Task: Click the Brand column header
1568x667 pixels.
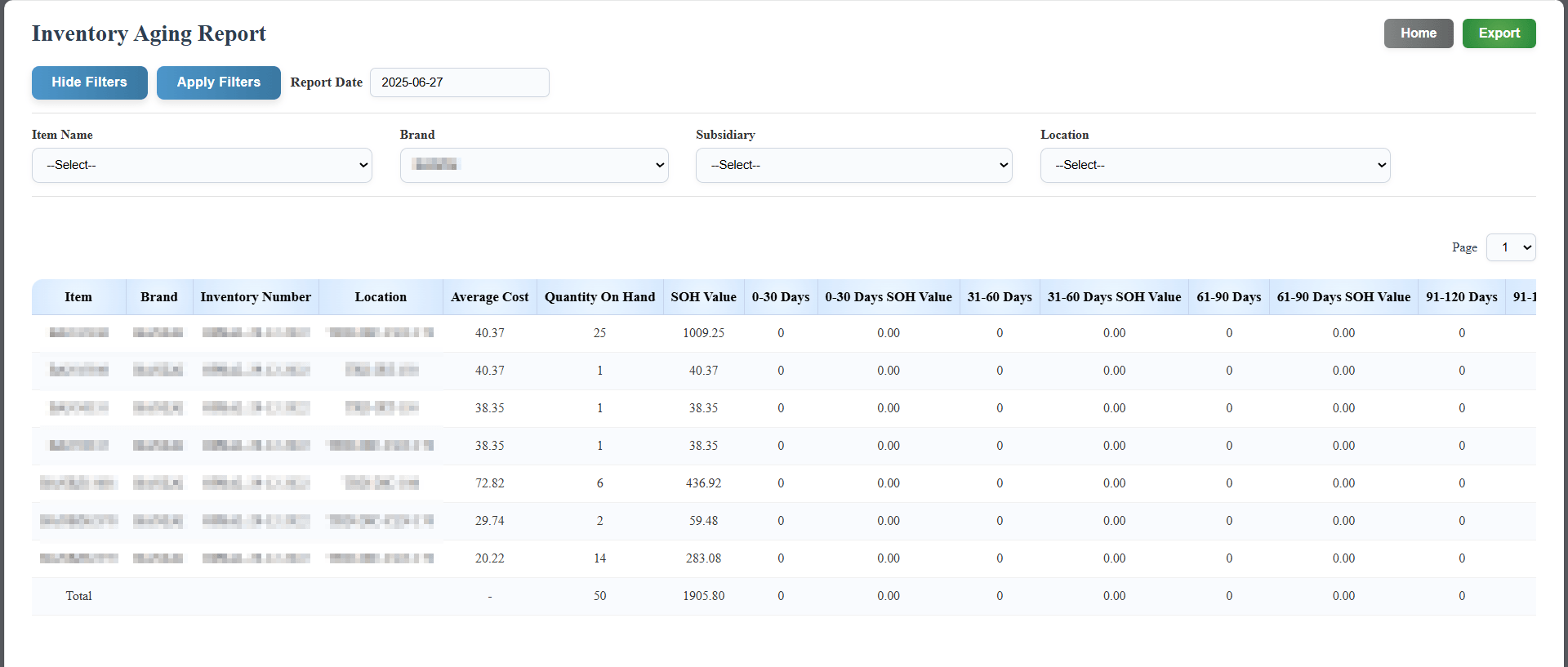Action: [x=159, y=297]
